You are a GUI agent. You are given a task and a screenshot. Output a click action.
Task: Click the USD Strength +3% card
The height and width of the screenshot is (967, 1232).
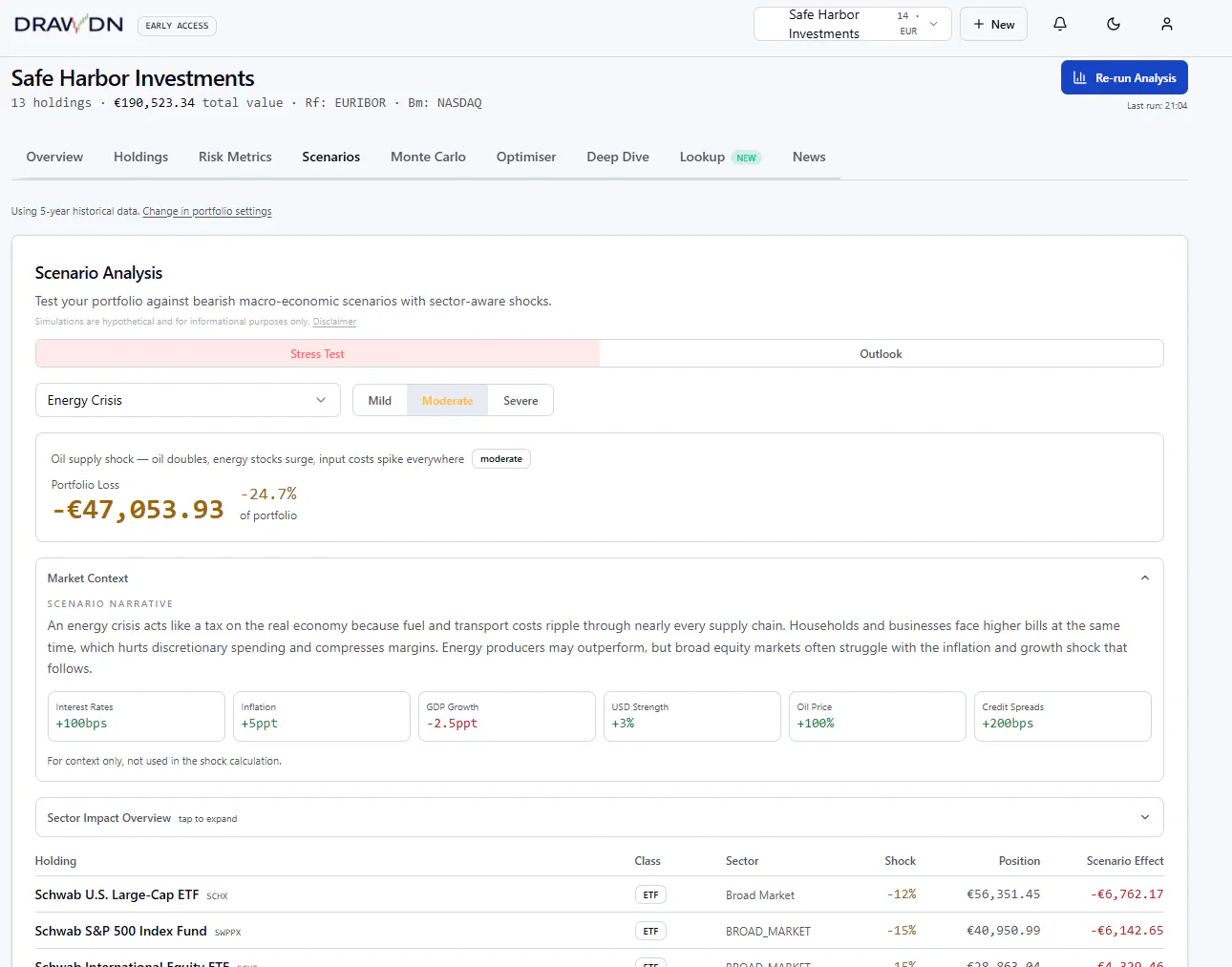(692, 716)
